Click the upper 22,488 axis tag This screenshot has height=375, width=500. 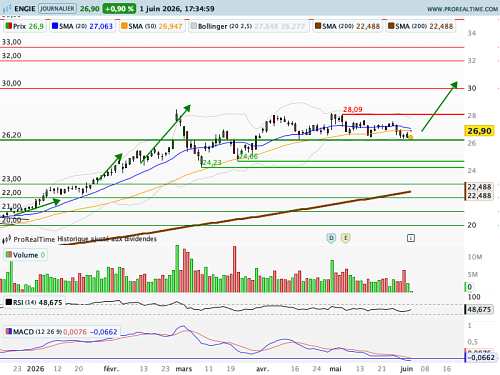click(479, 187)
